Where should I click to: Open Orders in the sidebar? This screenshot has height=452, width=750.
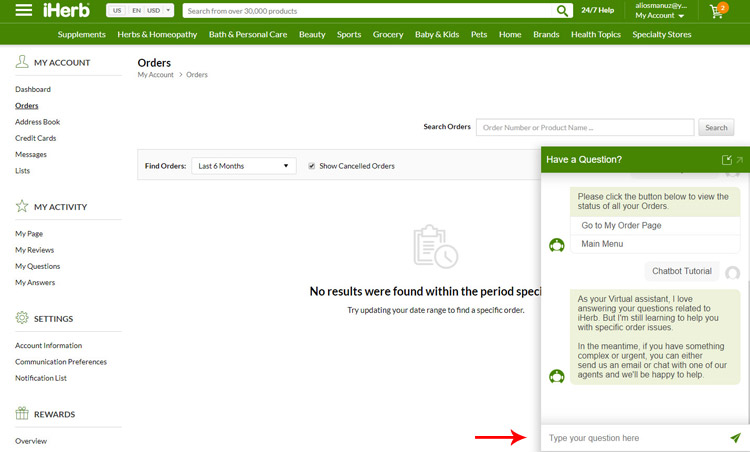click(x=26, y=105)
